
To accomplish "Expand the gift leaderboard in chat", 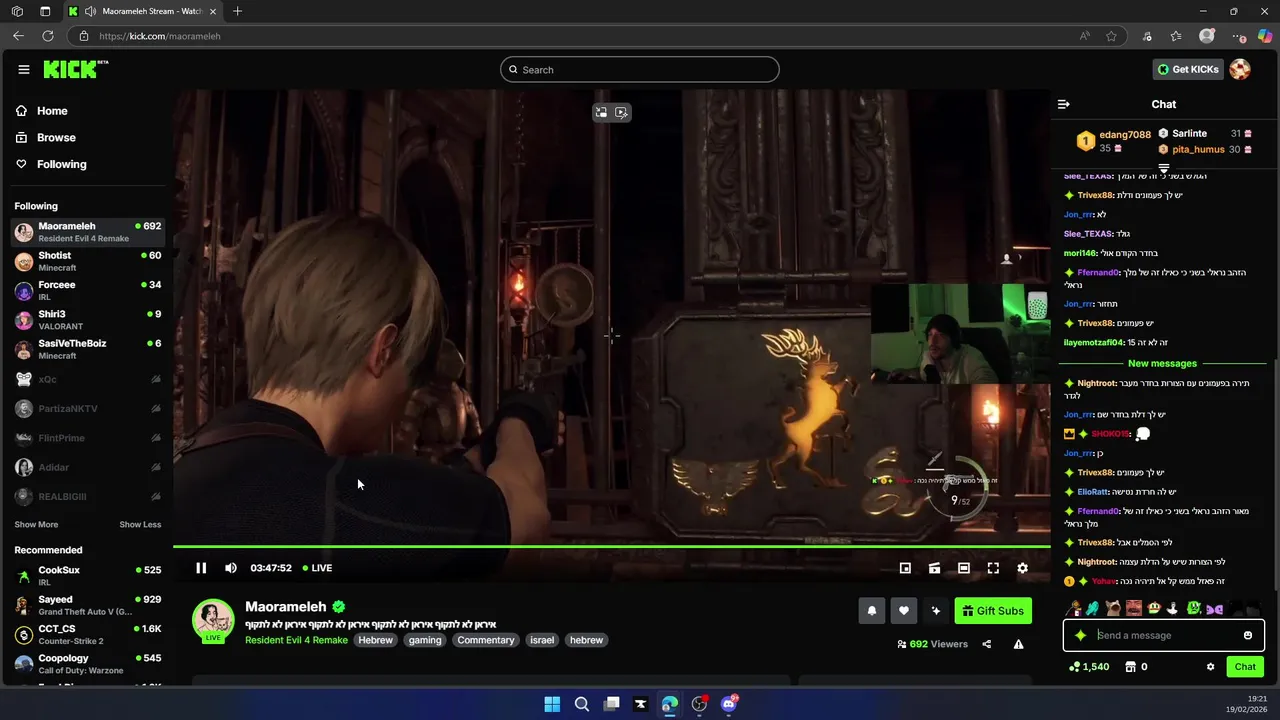I will [x=1164, y=168].
